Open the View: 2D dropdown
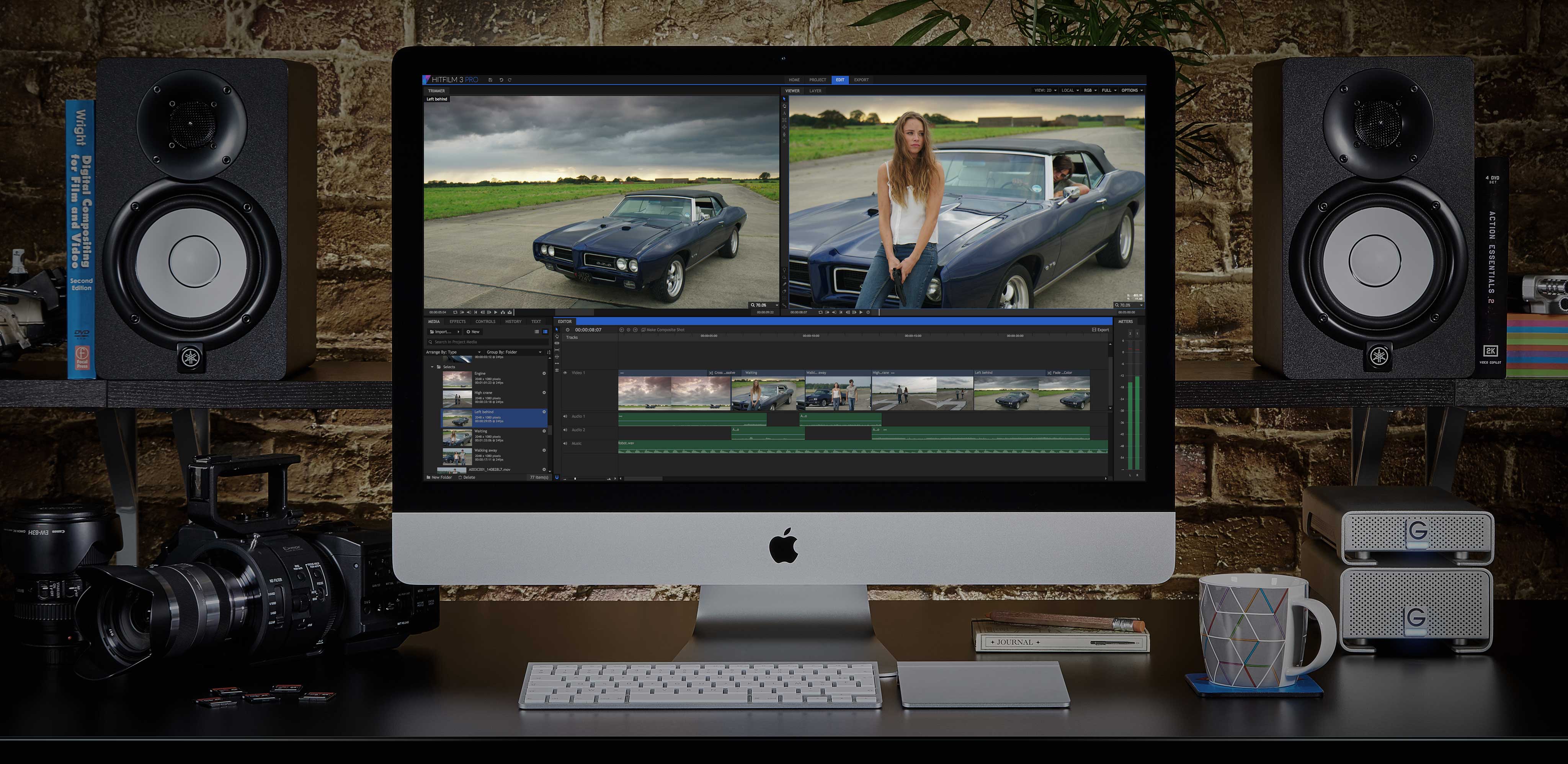The image size is (1568, 764). (1045, 90)
